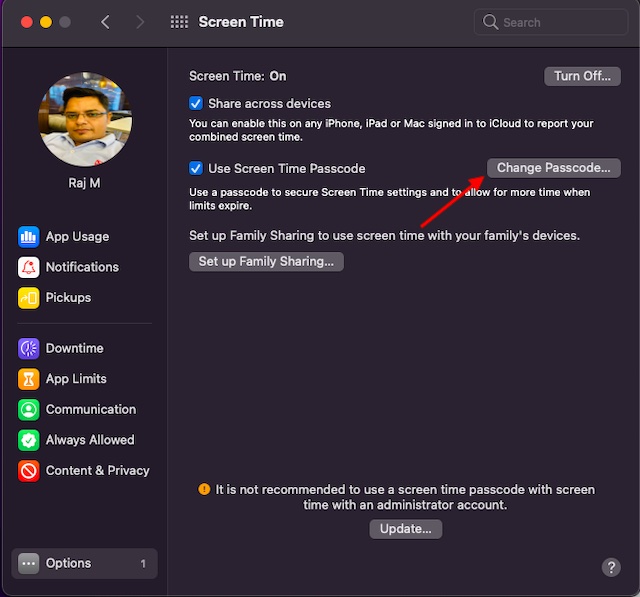The height and width of the screenshot is (597, 640).
Task: Uncheck Share across devices
Action: tap(196, 104)
